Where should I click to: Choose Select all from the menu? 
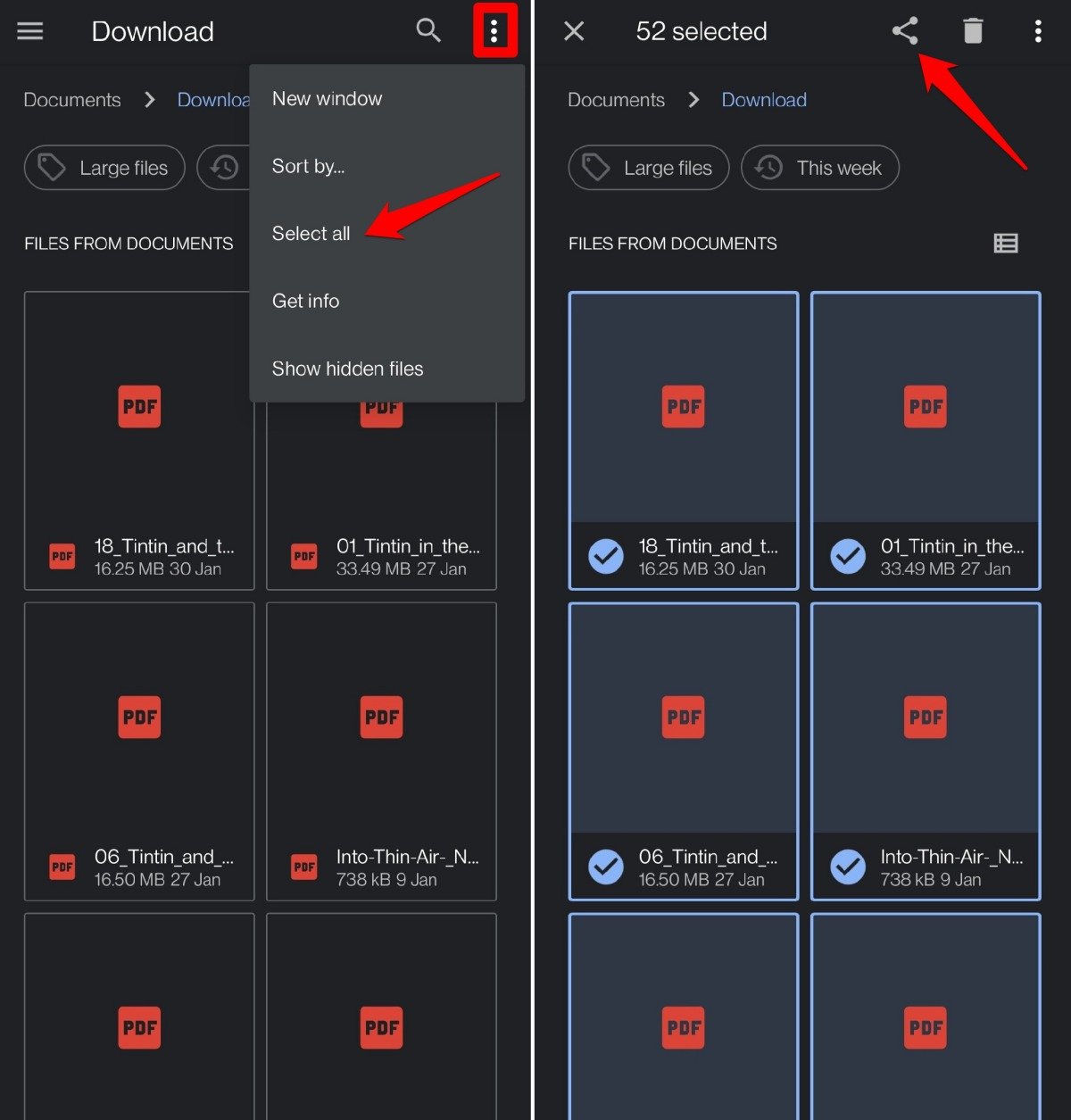click(x=311, y=234)
